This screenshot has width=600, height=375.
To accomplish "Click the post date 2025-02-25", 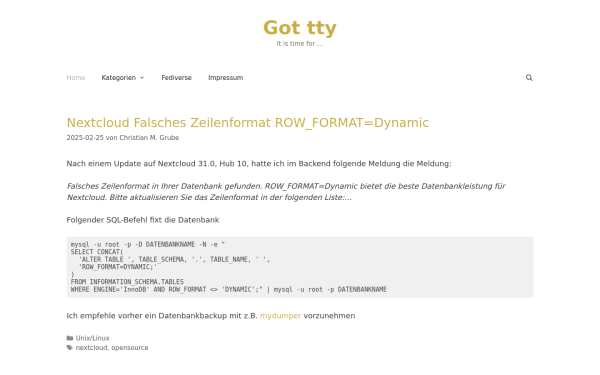I will pos(85,138).
